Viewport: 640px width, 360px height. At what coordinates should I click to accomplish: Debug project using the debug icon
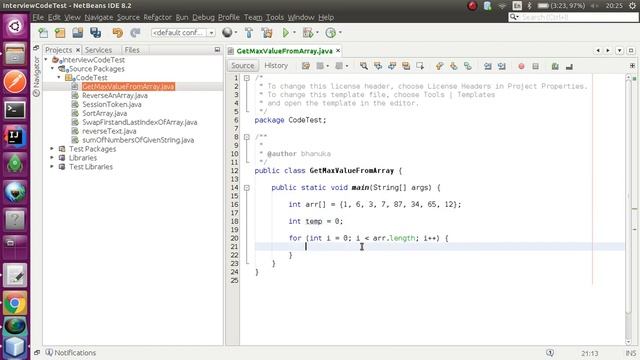pyautogui.click(x=308, y=33)
